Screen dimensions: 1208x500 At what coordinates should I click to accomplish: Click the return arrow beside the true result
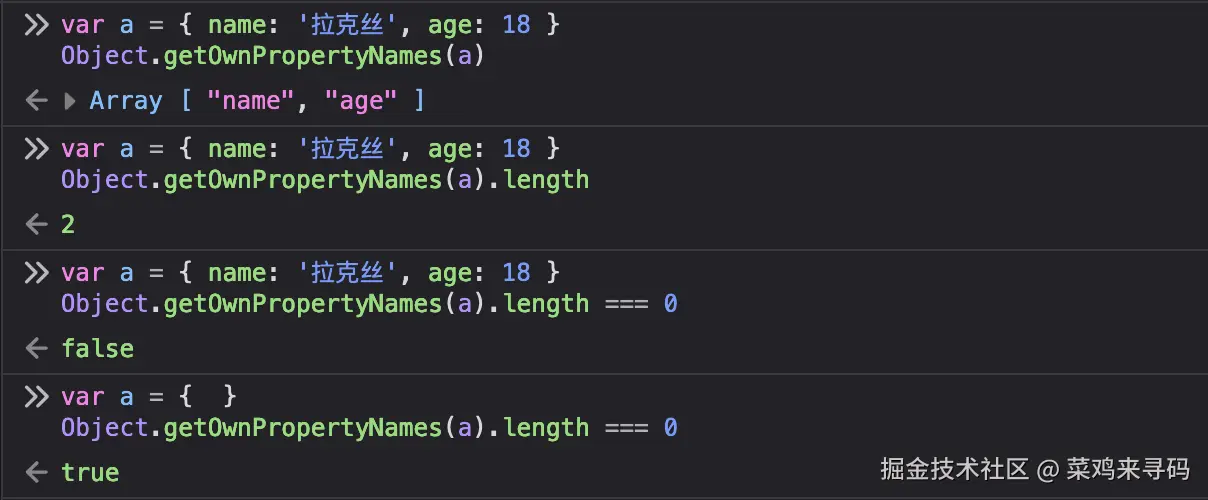coord(36,473)
